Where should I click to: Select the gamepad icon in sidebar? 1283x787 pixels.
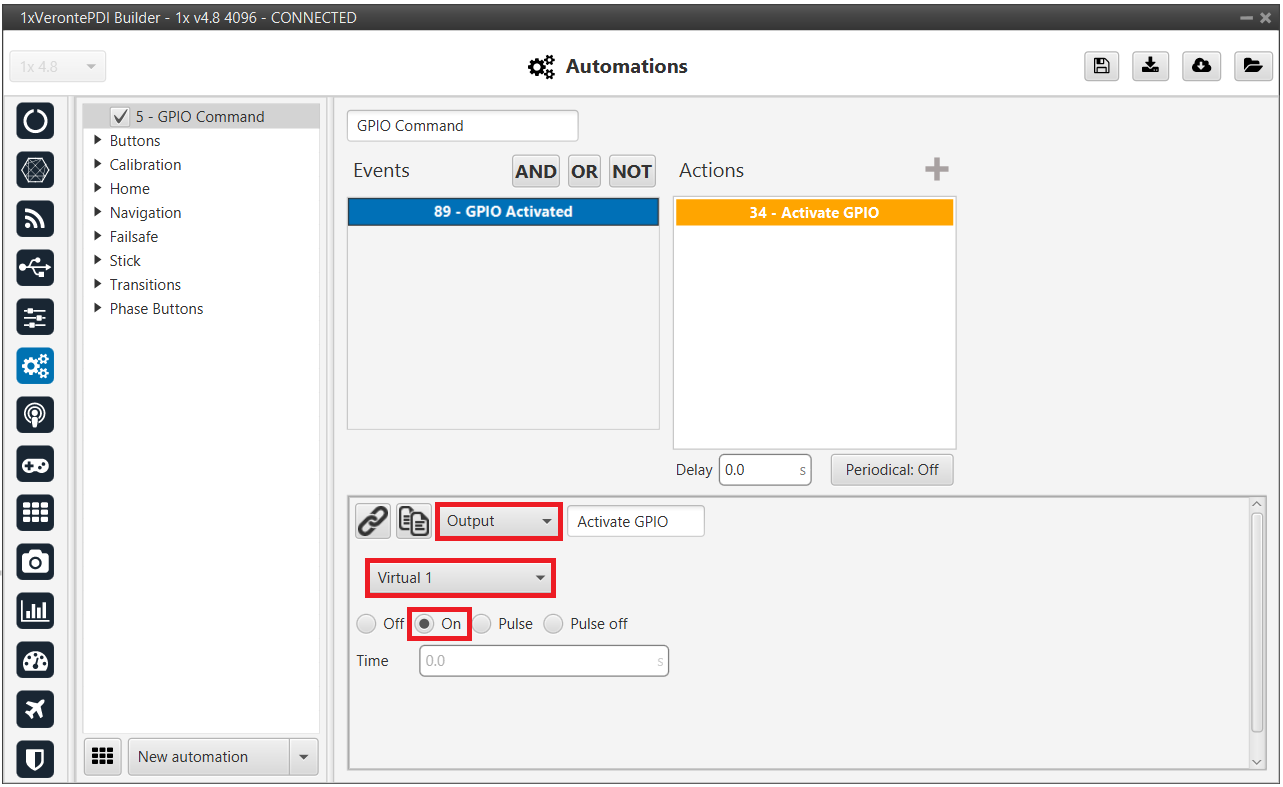tap(35, 465)
